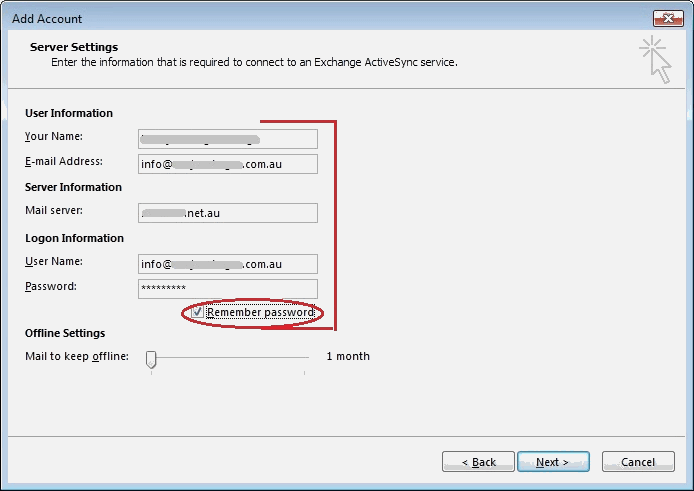Image resolution: width=694 pixels, height=491 pixels.
Task: Click the '1 month' offline value text
Action: 348,356
